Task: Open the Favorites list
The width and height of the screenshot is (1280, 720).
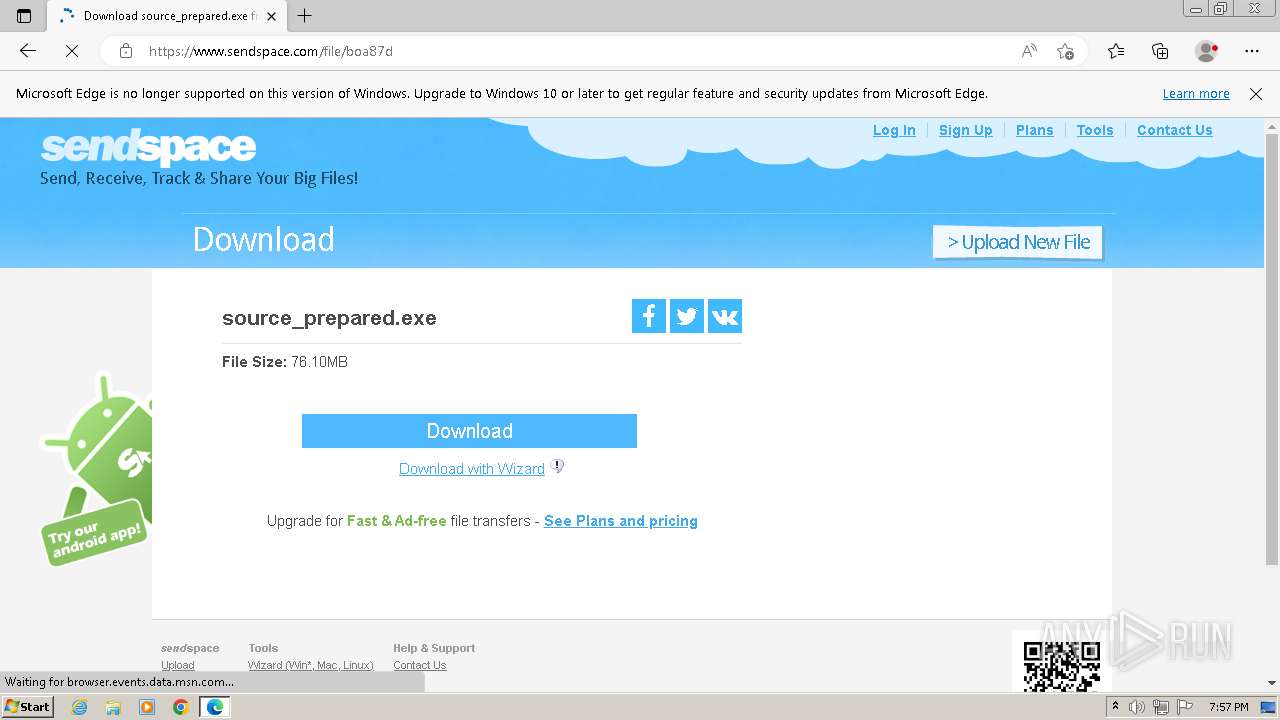Action: point(1116,51)
